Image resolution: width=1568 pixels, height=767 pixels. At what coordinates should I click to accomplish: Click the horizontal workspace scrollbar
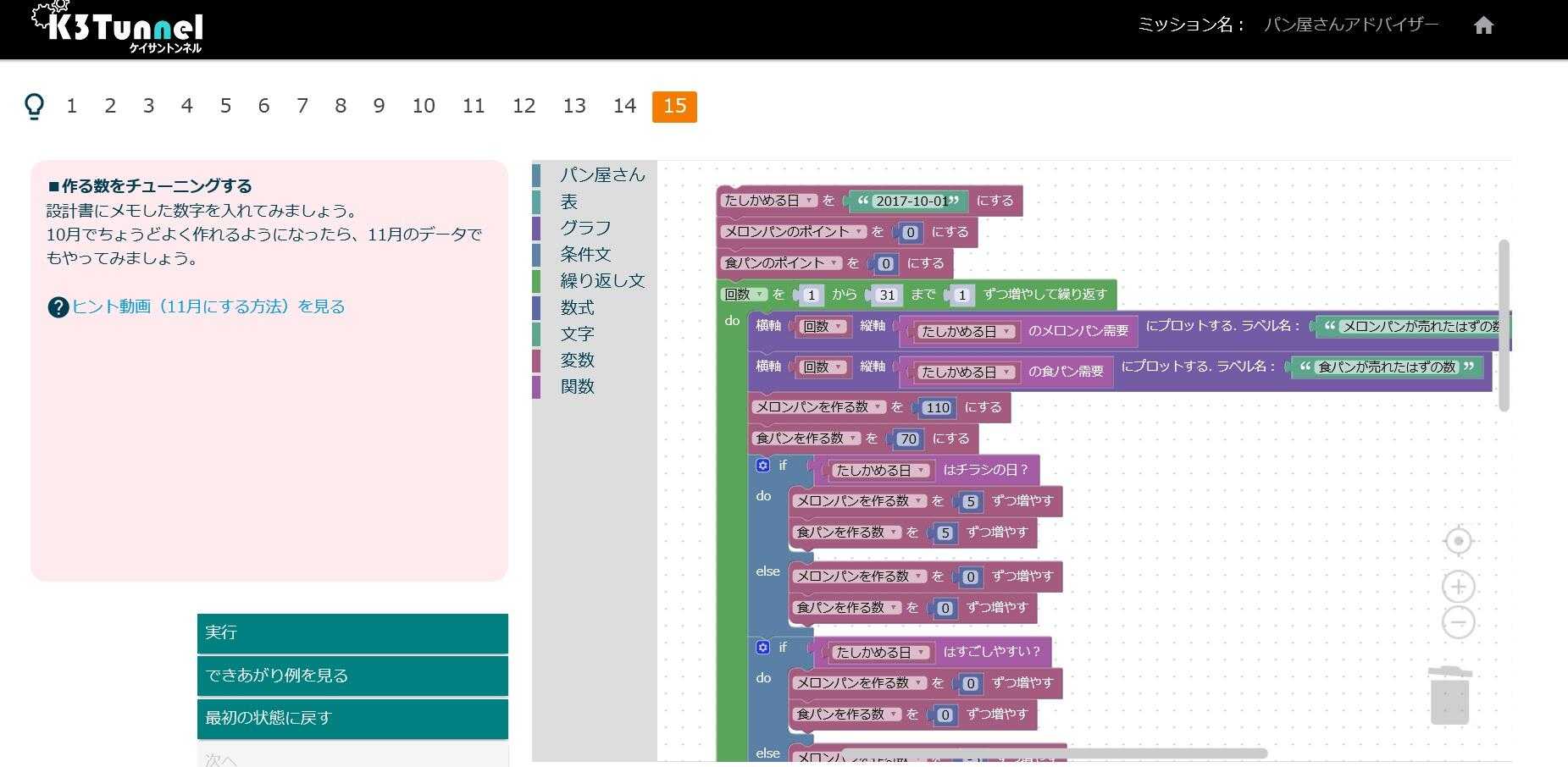click(x=1054, y=753)
